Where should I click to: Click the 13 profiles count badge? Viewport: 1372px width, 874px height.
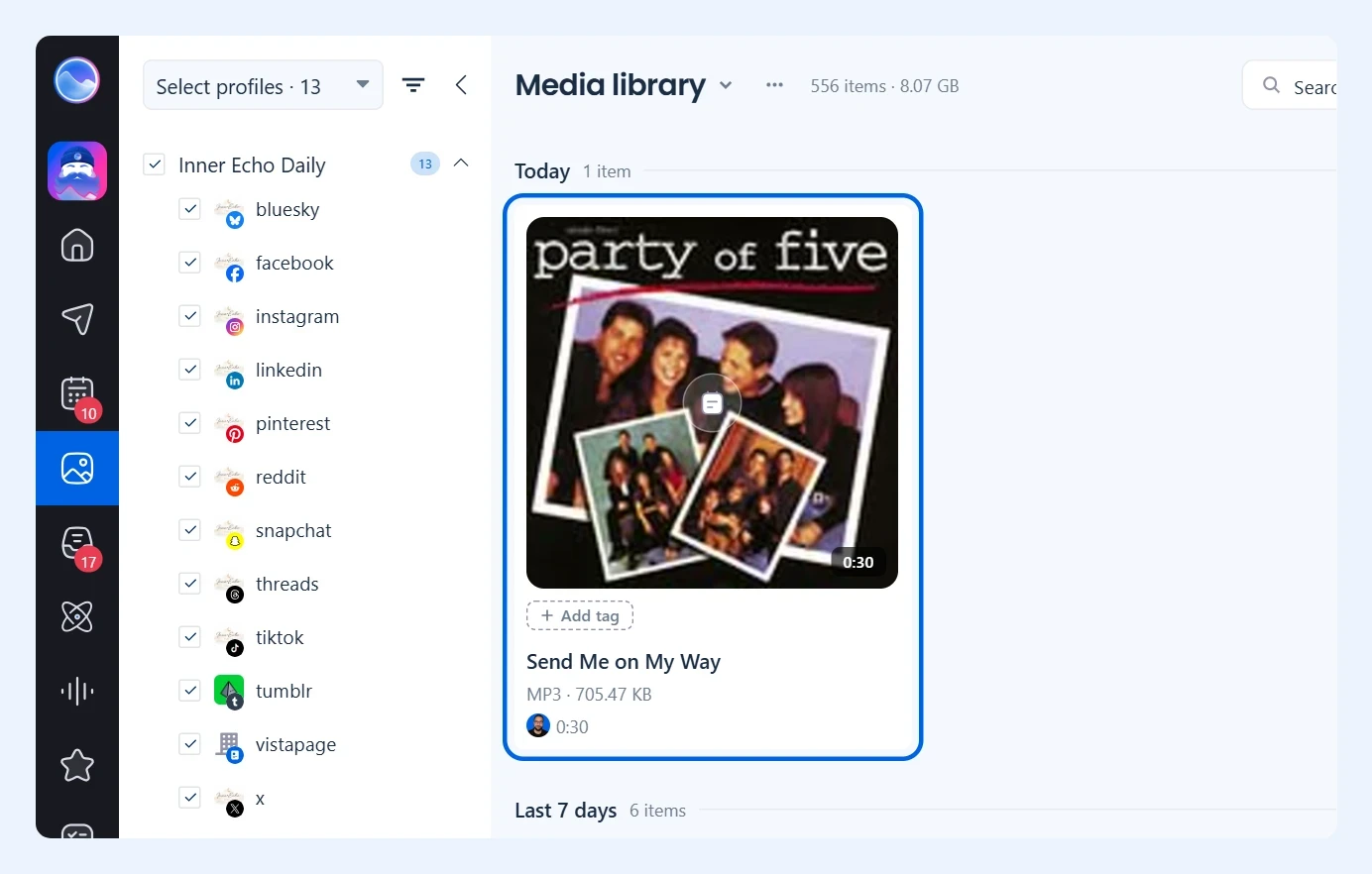tap(425, 164)
